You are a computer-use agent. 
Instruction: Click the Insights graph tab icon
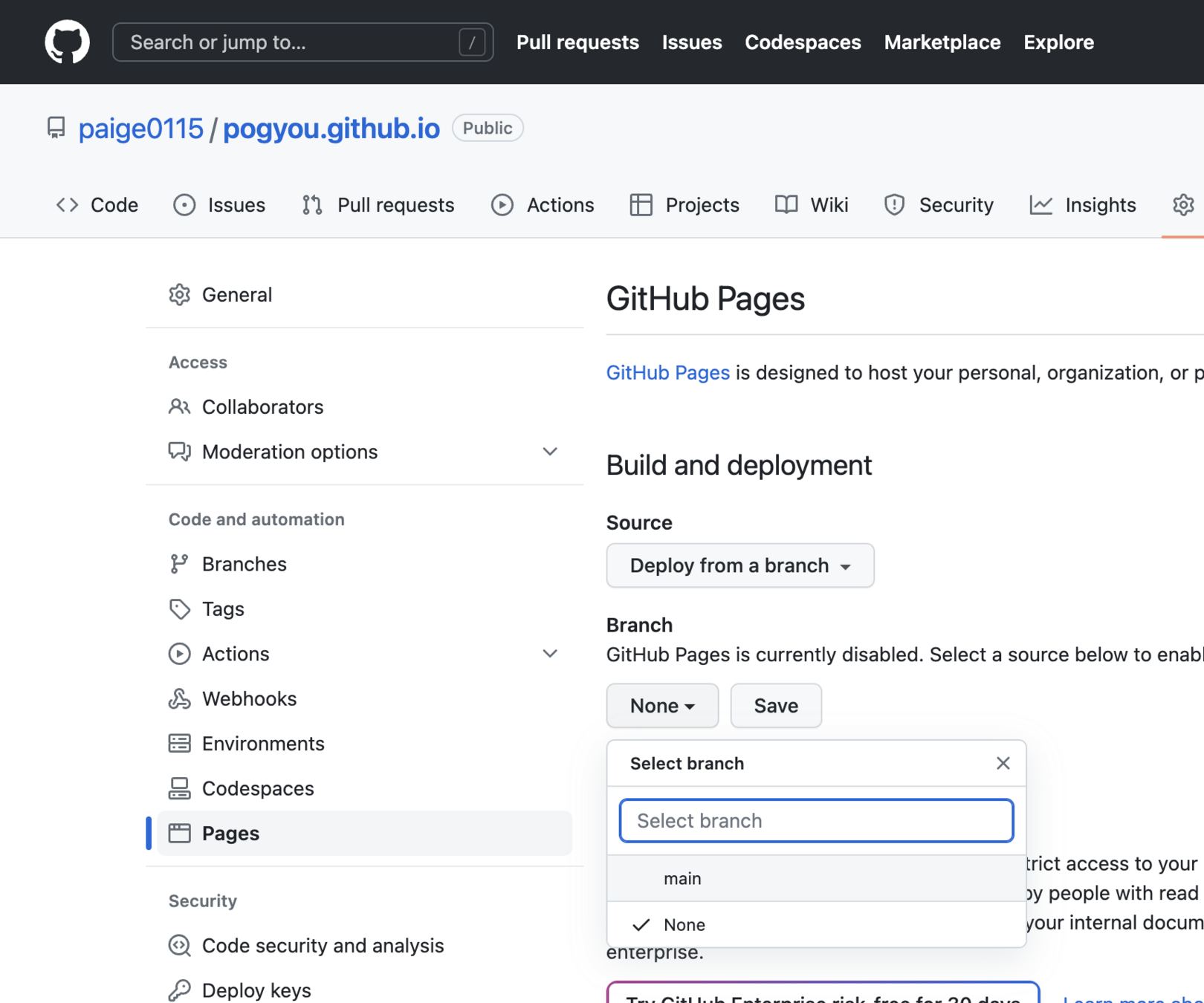[1041, 205]
